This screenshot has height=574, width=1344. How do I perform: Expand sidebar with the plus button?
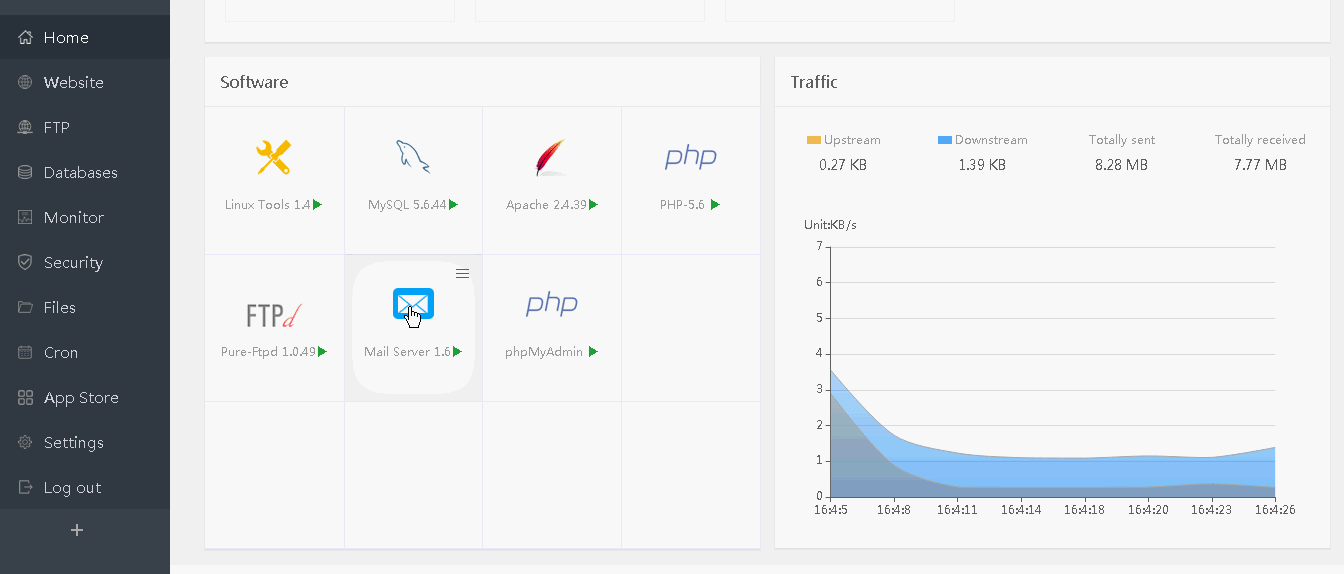77,530
